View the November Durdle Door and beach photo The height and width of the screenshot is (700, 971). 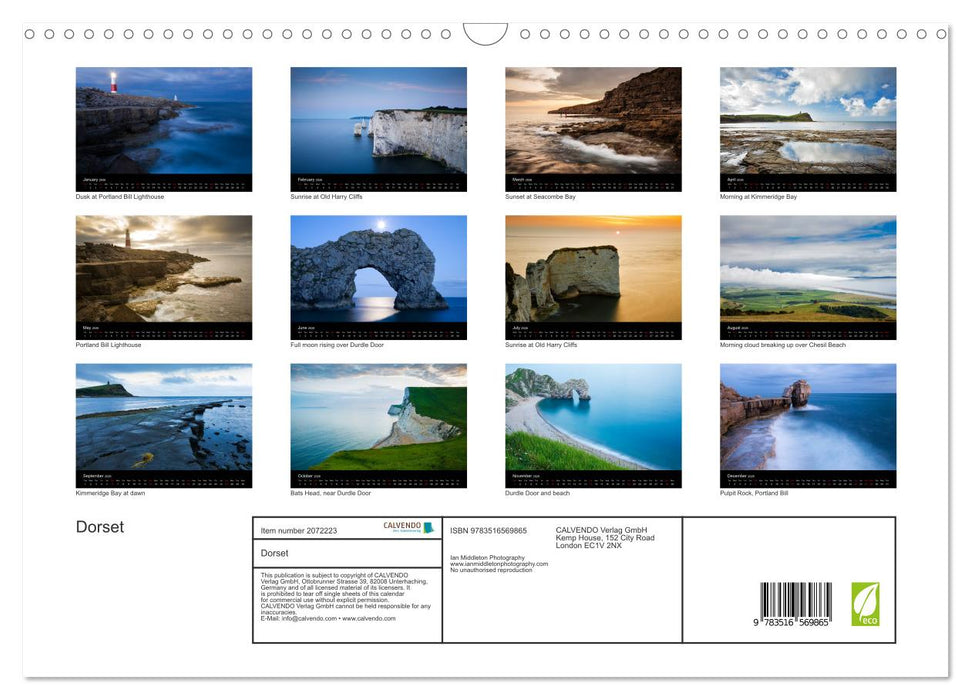(593, 422)
